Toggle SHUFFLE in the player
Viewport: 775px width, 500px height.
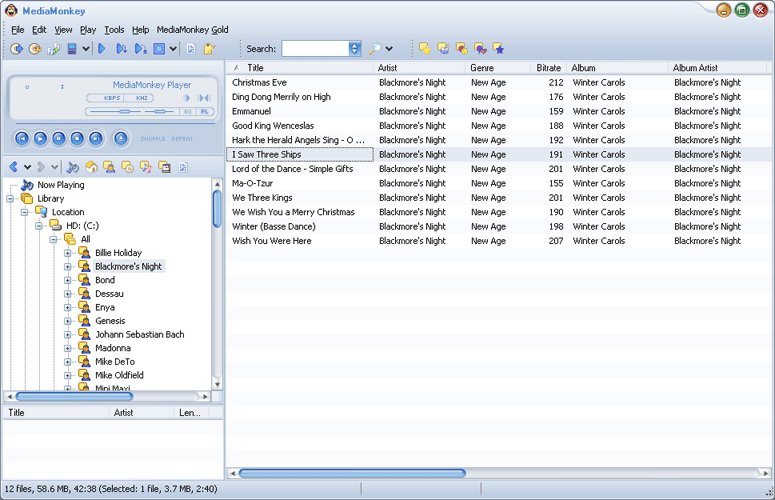[x=153, y=139]
